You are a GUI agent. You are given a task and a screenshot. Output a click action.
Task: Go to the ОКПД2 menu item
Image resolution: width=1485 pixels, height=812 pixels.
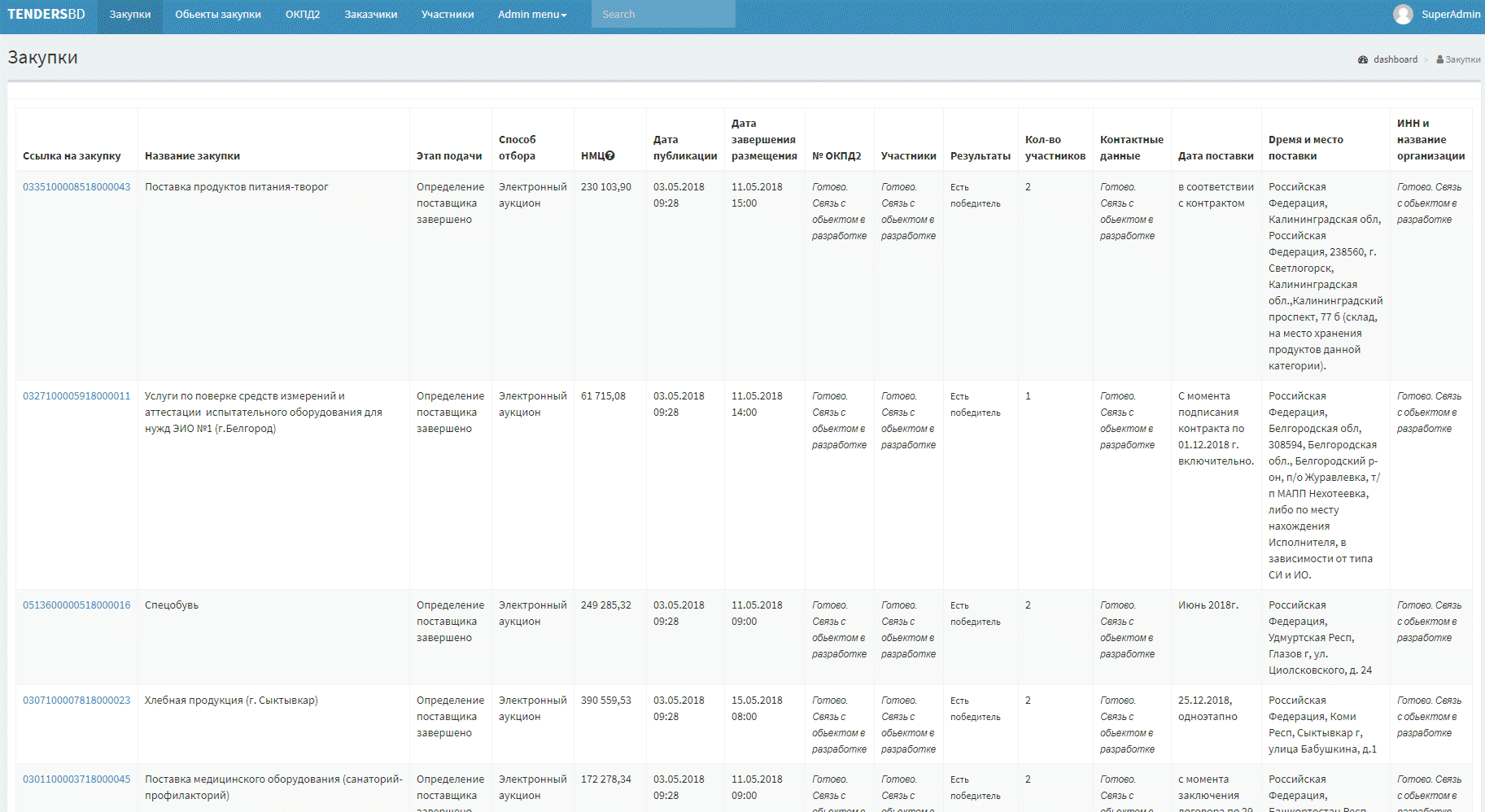click(303, 15)
